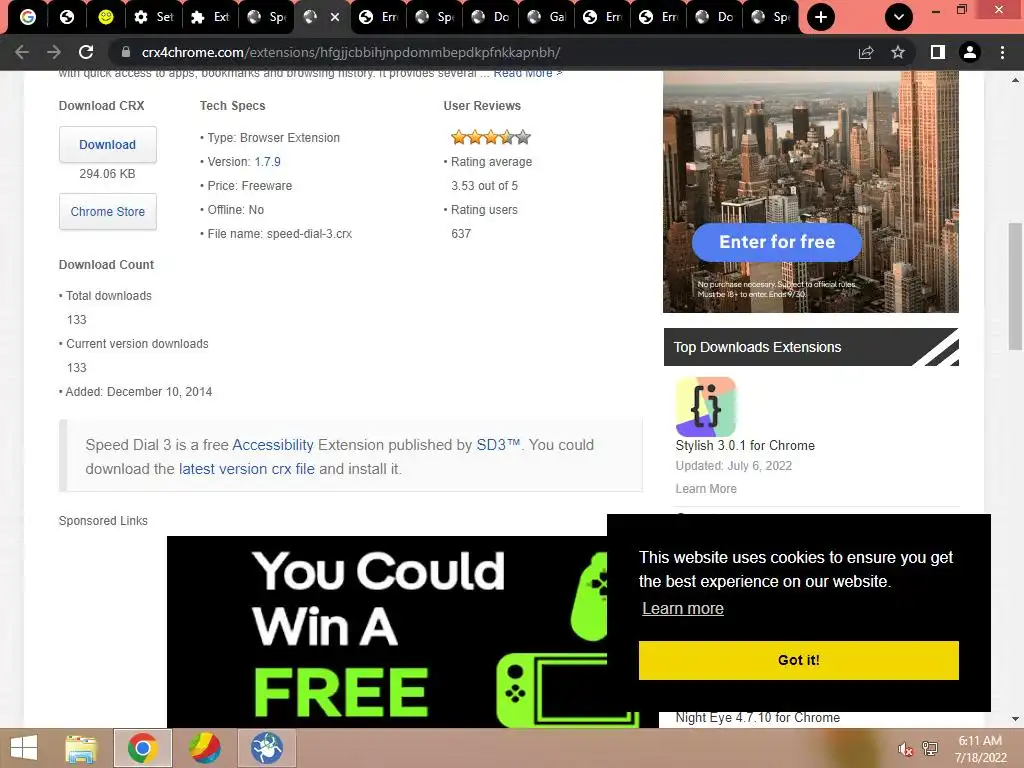This screenshot has height=768, width=1024.
Task: Share this page icon in address bar
Action: [x=866, y=52]
